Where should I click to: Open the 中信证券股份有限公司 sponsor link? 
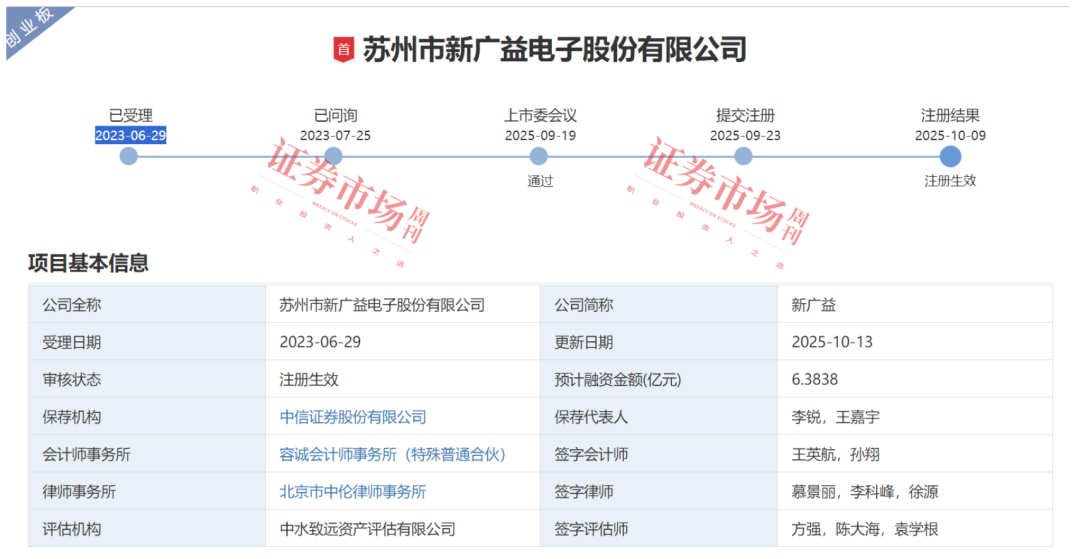353,417
